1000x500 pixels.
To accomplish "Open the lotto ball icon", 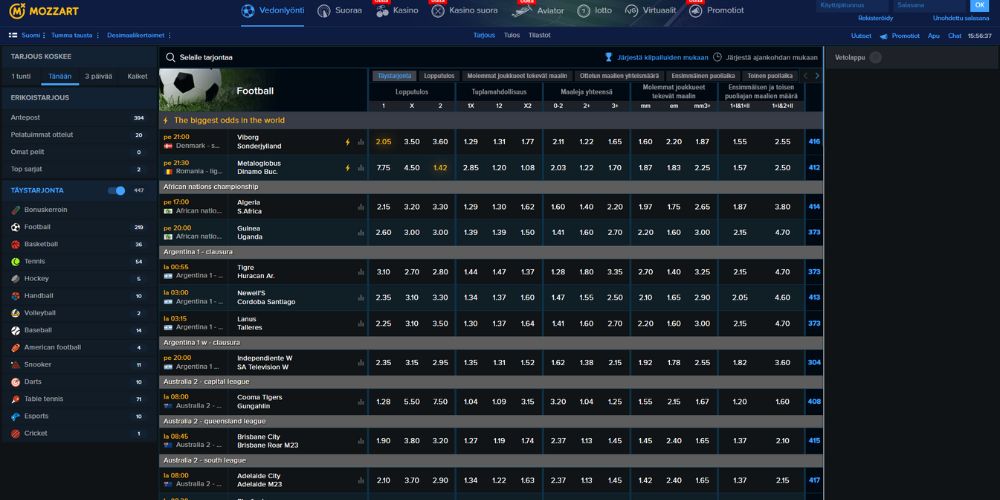I will coord(583,11).
